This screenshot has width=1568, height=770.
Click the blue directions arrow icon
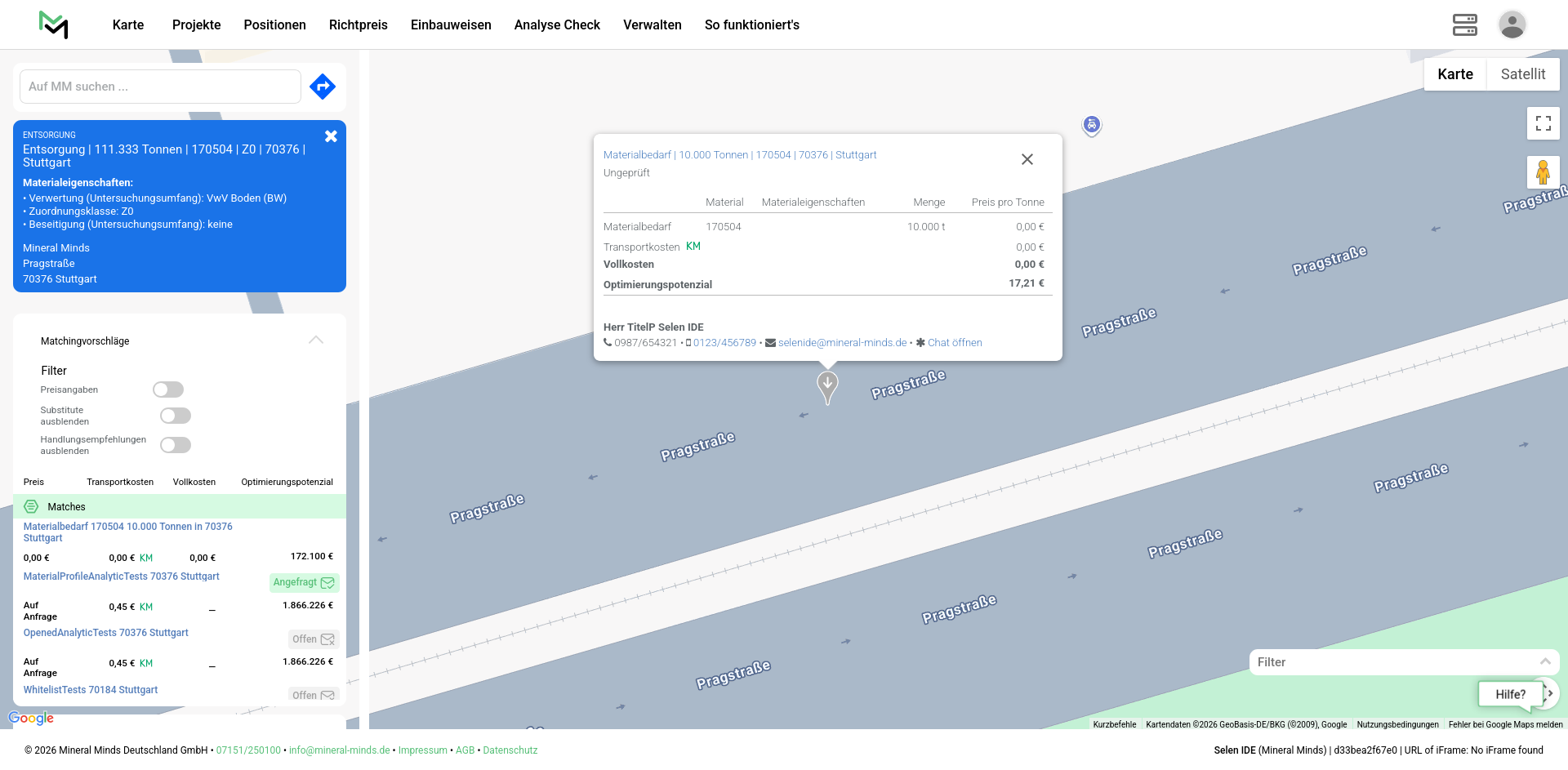(x=323, y=87)
